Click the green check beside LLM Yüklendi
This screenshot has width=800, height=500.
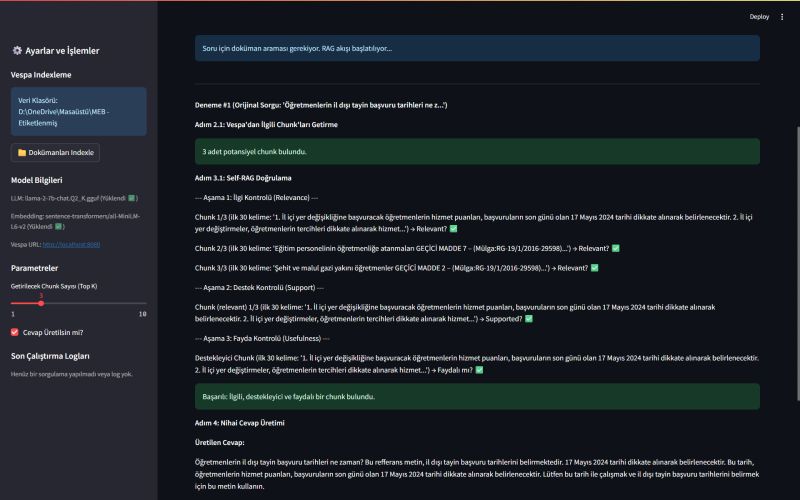[x=131, y=198]
